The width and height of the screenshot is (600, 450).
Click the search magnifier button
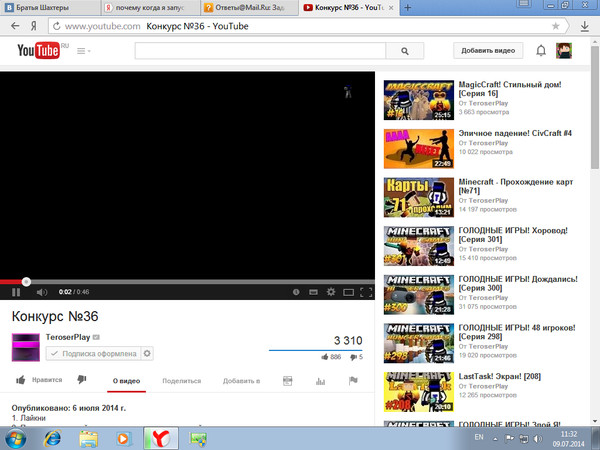click(405, 51)
